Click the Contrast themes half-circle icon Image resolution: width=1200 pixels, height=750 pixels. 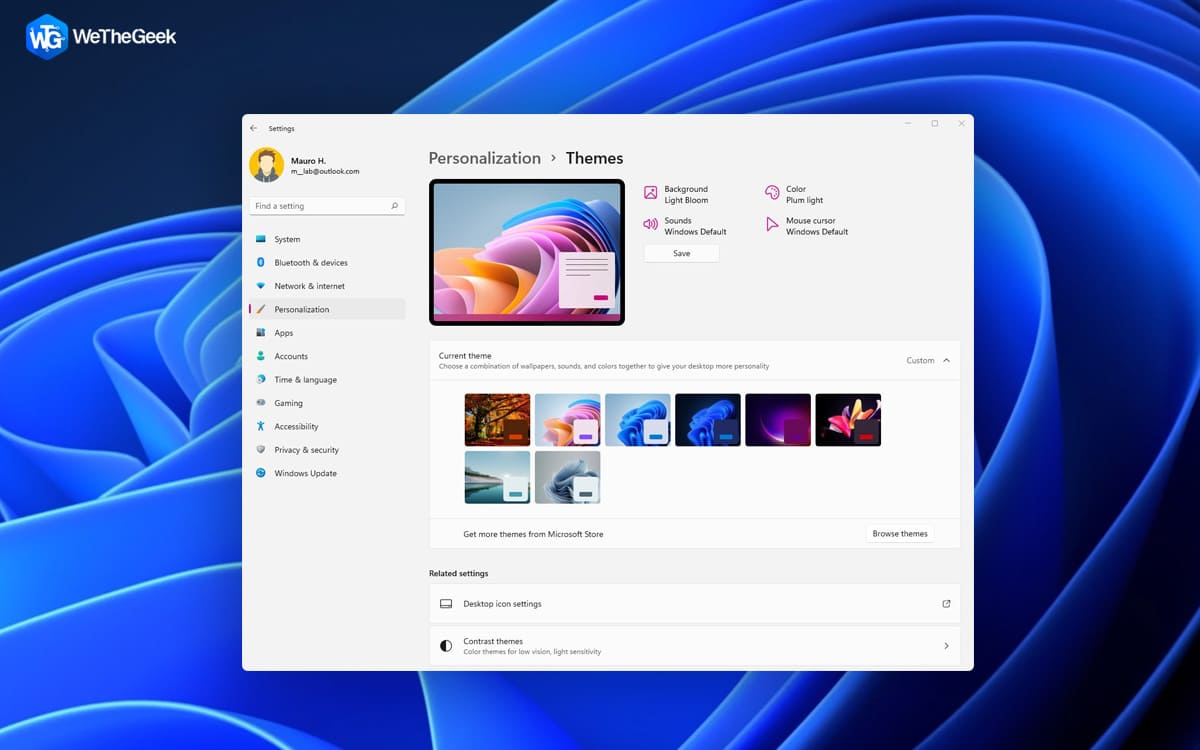[446, 646]
